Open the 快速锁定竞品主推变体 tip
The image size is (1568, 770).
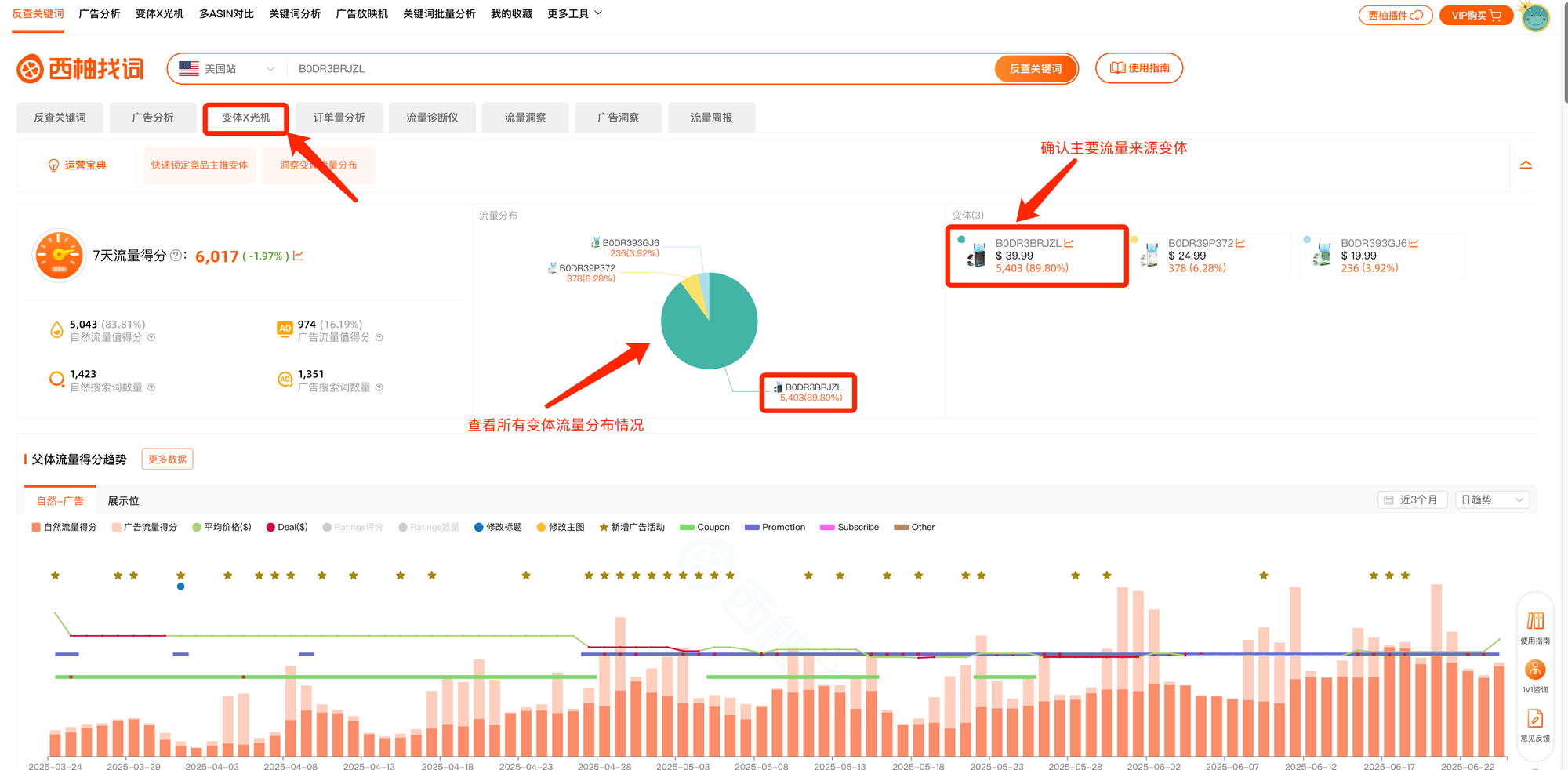click(x=200, y=165)
